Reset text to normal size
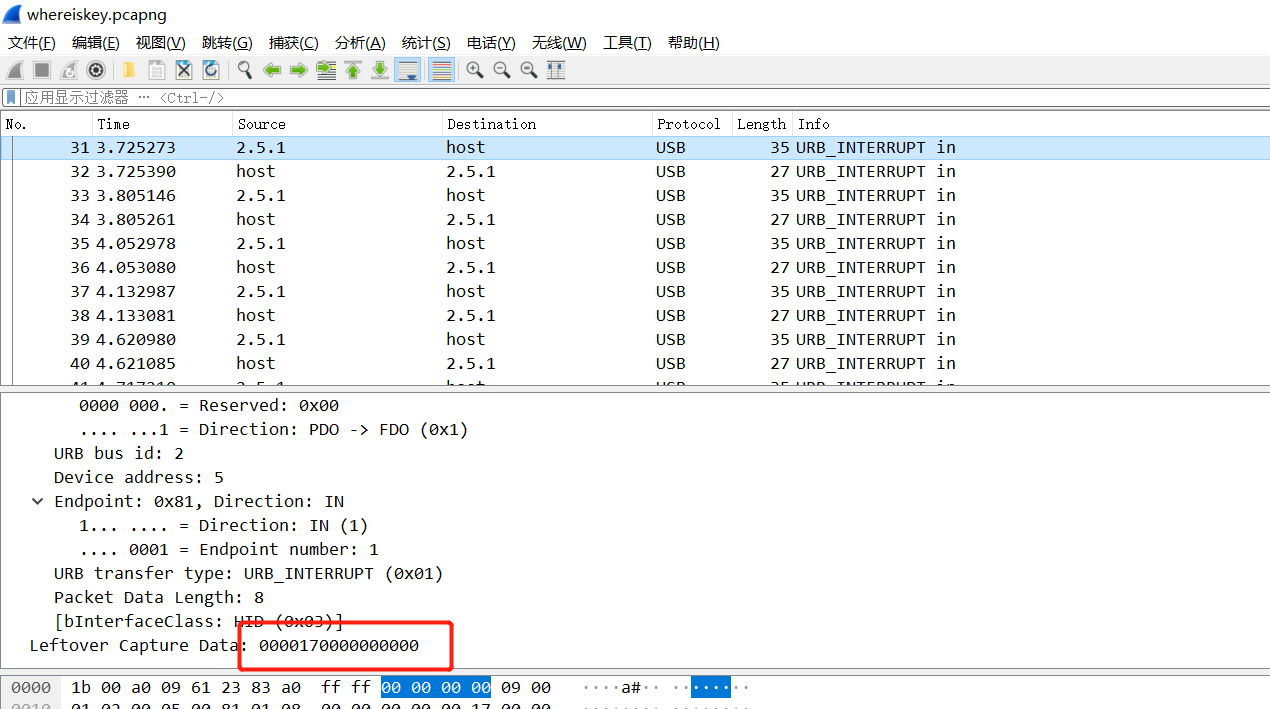This screenshot has width=1270, height=709. pos(529,70)
